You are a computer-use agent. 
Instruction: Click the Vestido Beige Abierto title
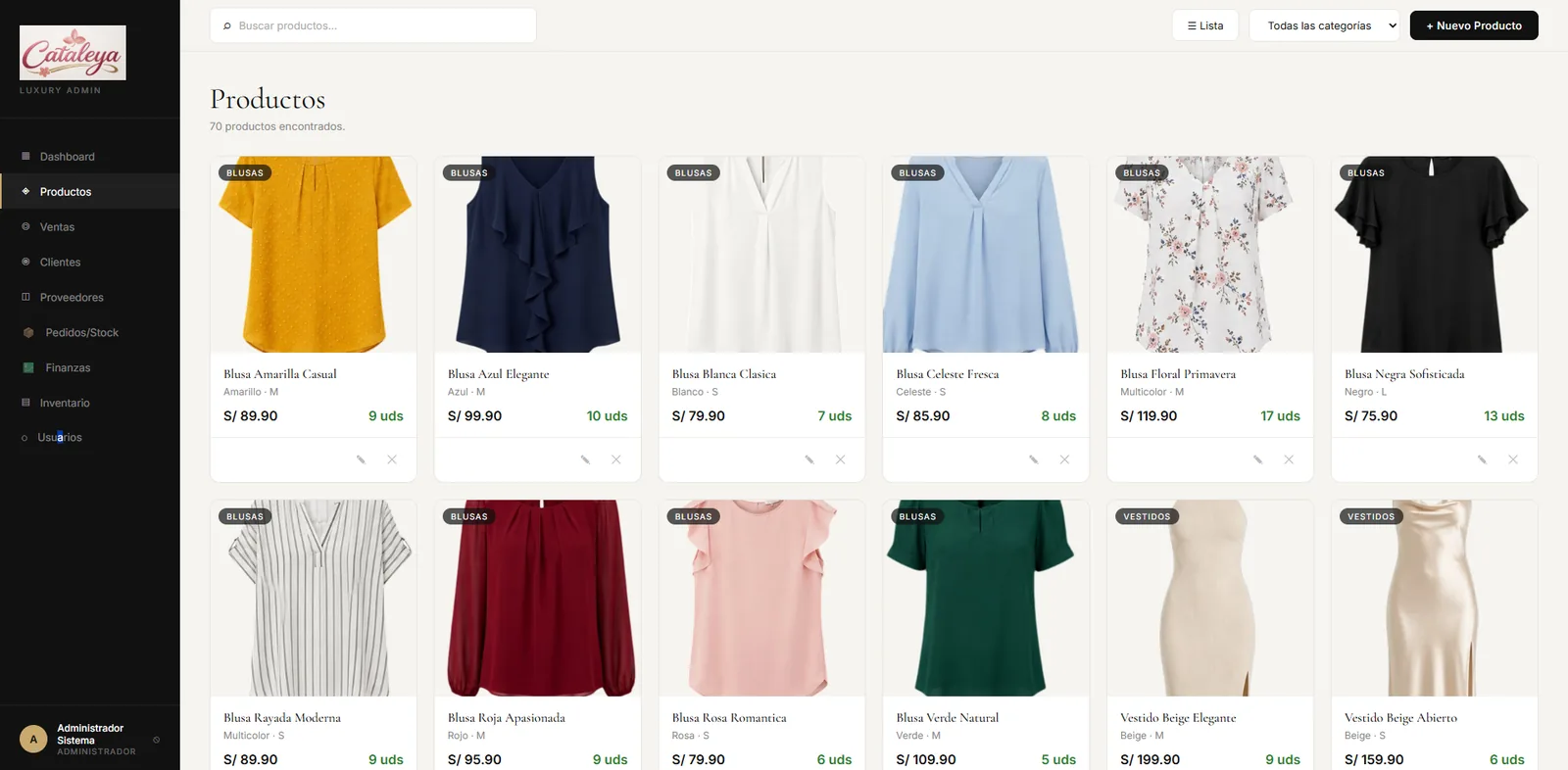coord(1400,718)
